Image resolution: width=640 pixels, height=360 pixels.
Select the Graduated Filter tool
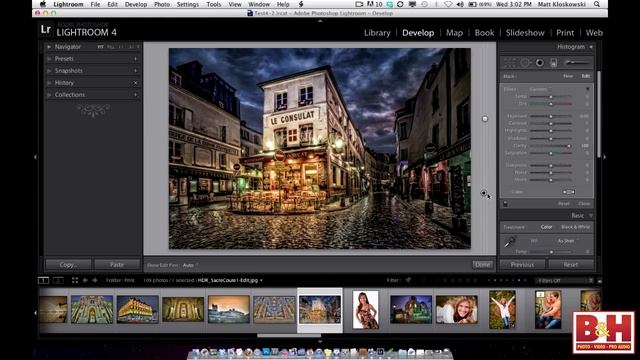pyautogui.click(x=553, y=63)
